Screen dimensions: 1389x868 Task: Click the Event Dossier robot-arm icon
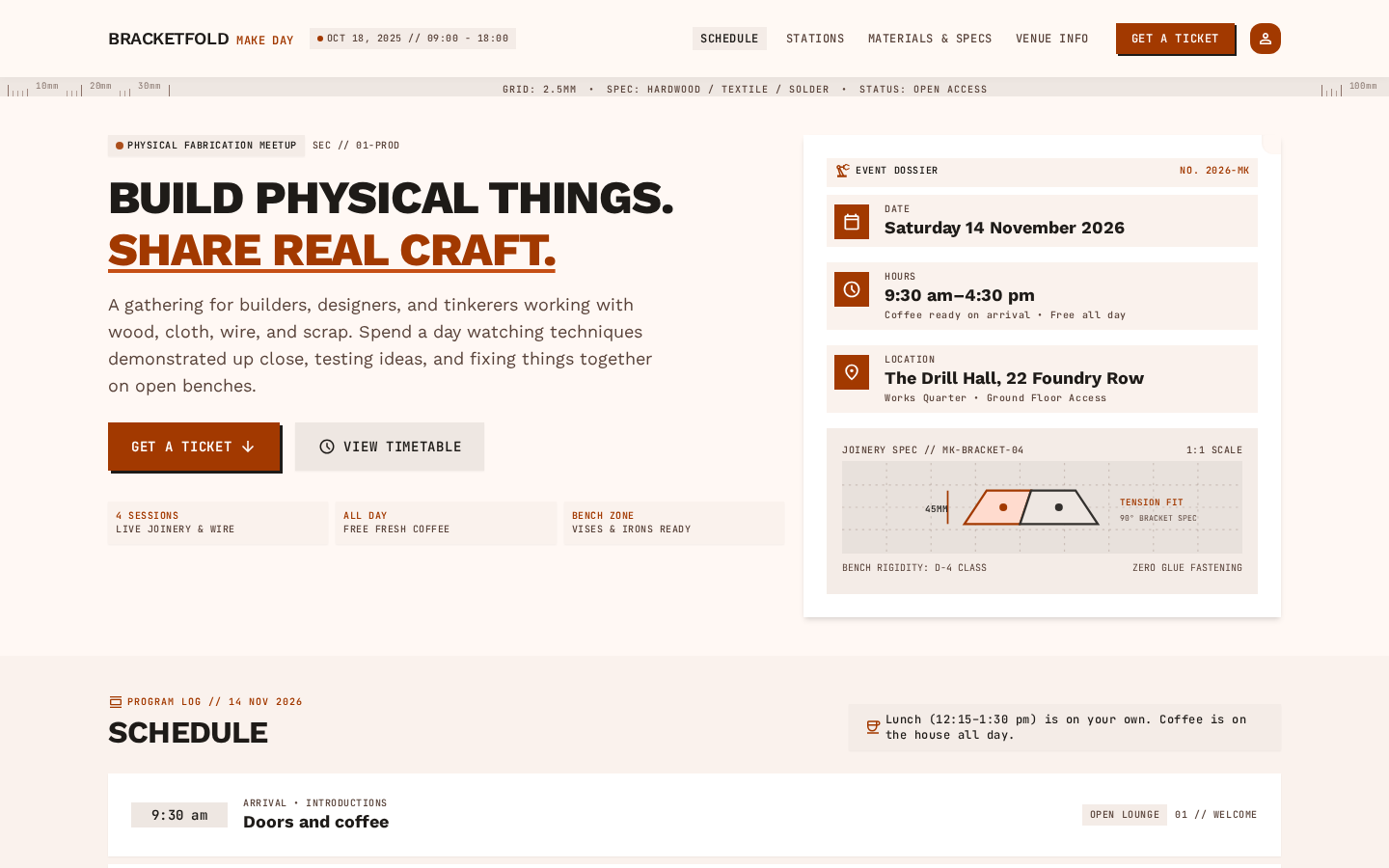tap(842, 171)
